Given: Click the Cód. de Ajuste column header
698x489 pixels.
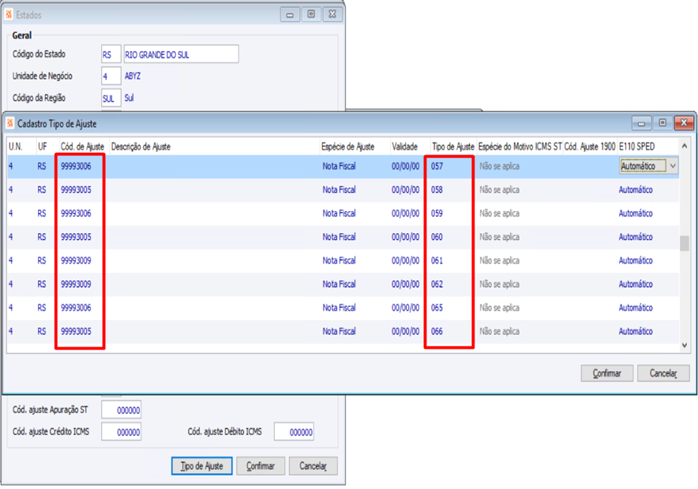Looking at the screenshot, I should tap(82, 147).
